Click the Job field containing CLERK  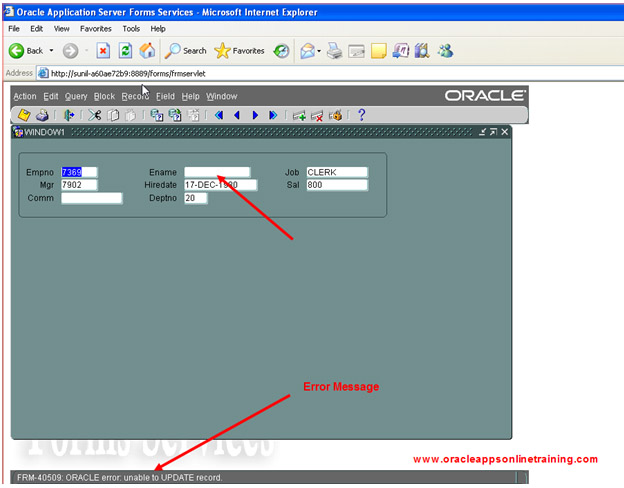click(337, 172)
